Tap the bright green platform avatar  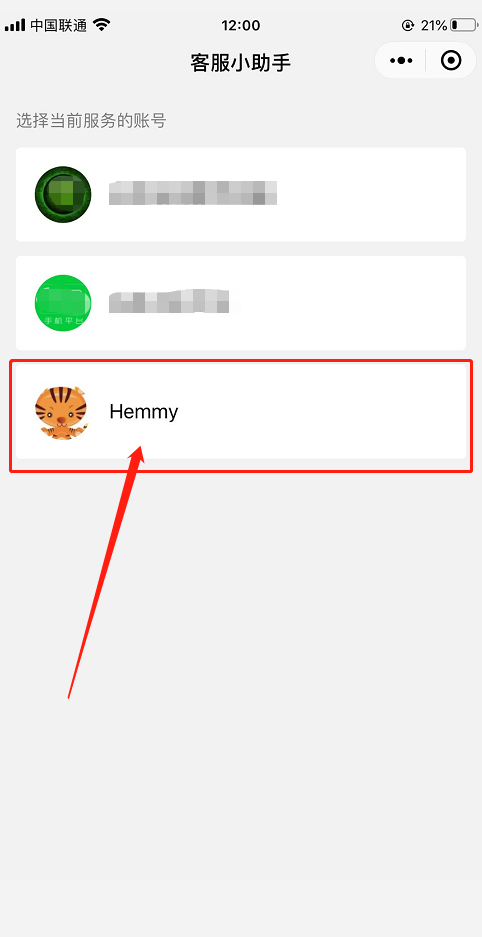(63, 303)
